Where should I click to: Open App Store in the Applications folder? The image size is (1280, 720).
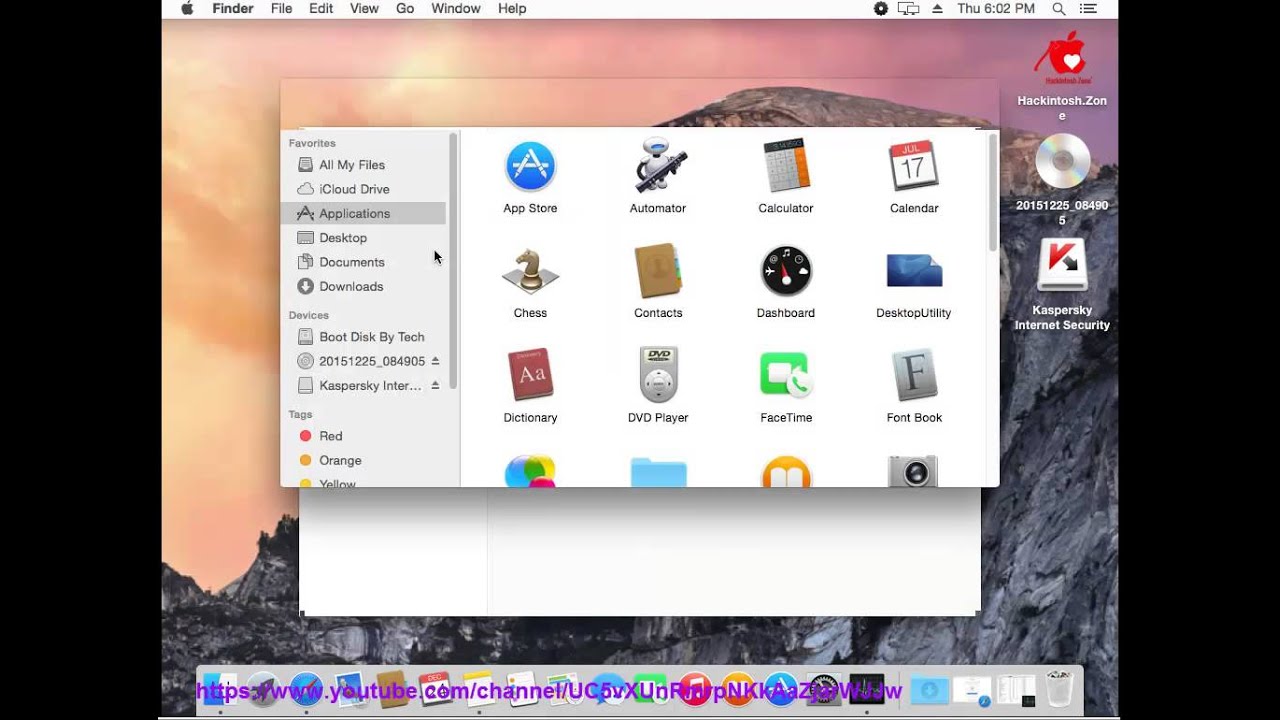click(530, 166)
